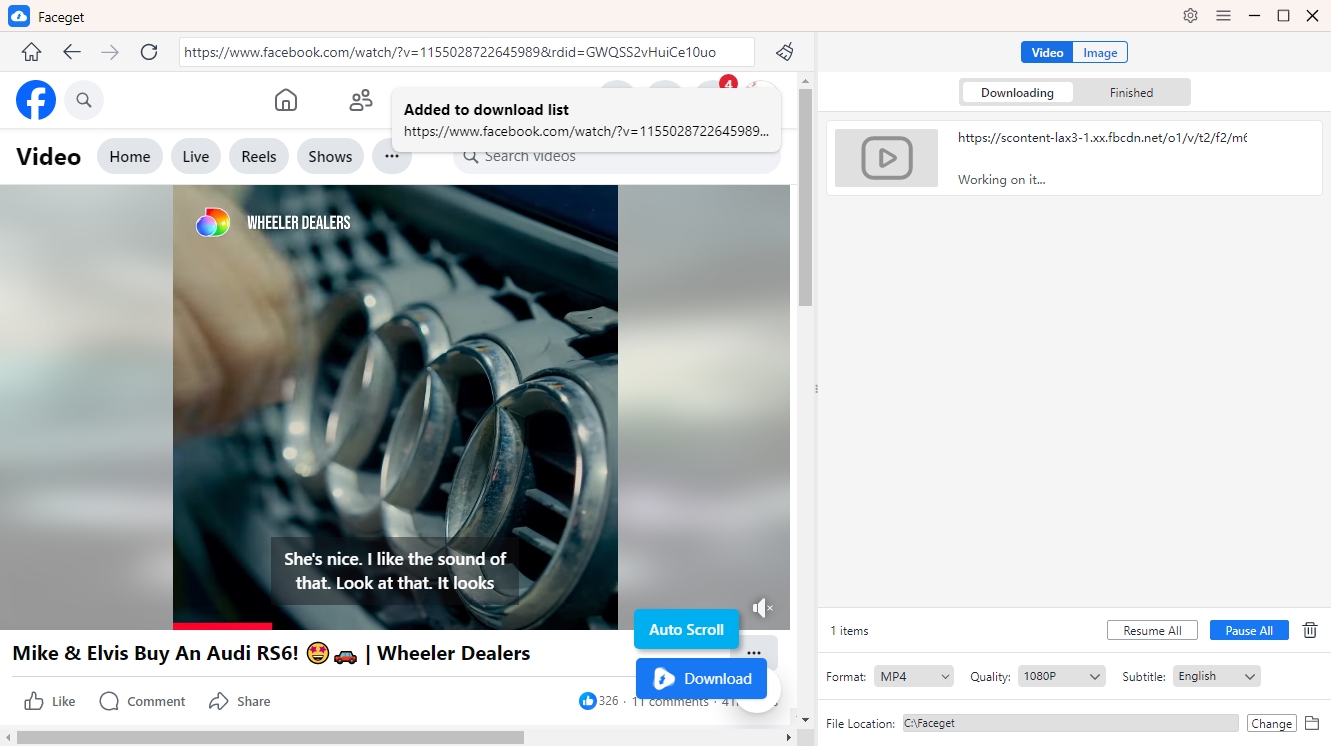The height and width of the screenshot is (746, 1331).
Task: Open the Finished tab
Action: pyautogui.click(x=1131, y=93)
